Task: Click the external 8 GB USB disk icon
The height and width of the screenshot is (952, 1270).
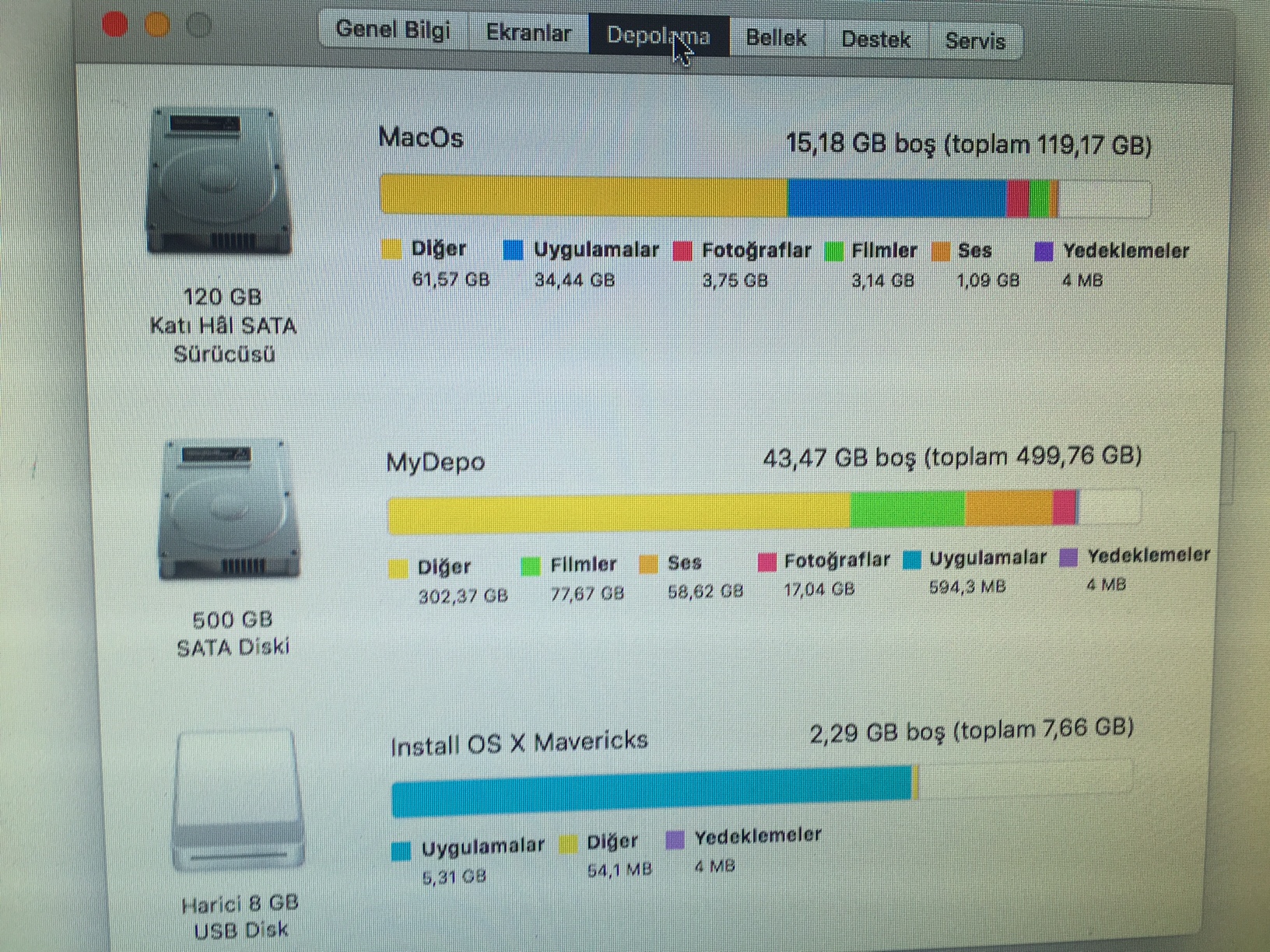Action: tap(238, 800)
